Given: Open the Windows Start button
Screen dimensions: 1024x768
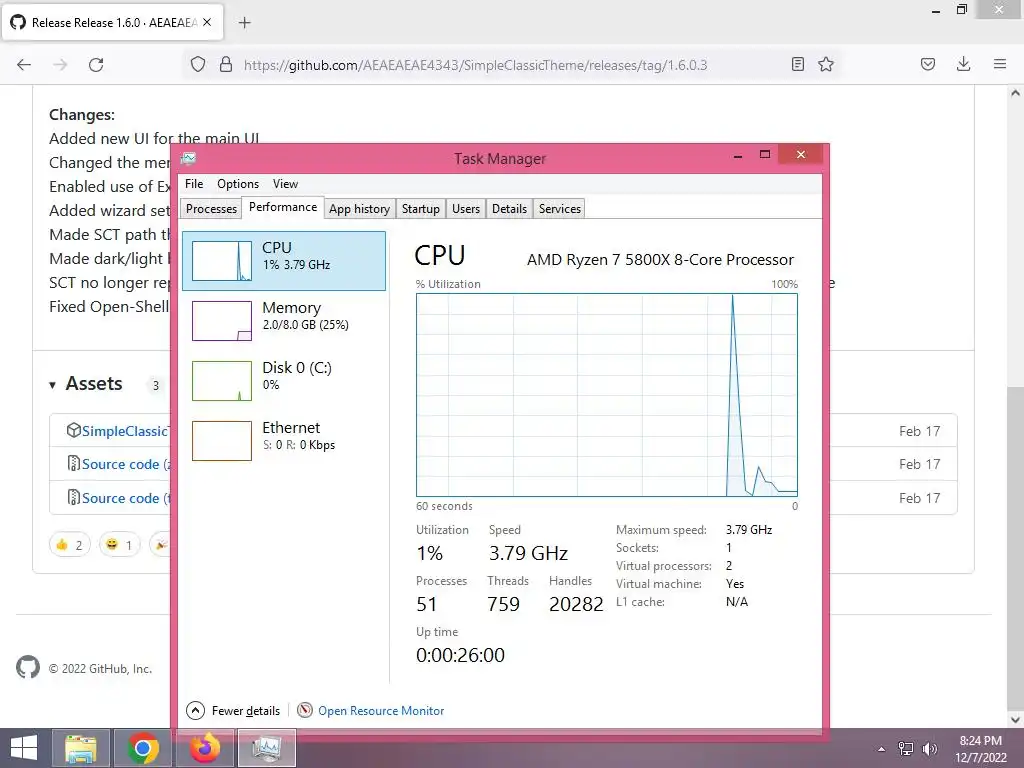Looking at the screenshot, I should point(24,748).
